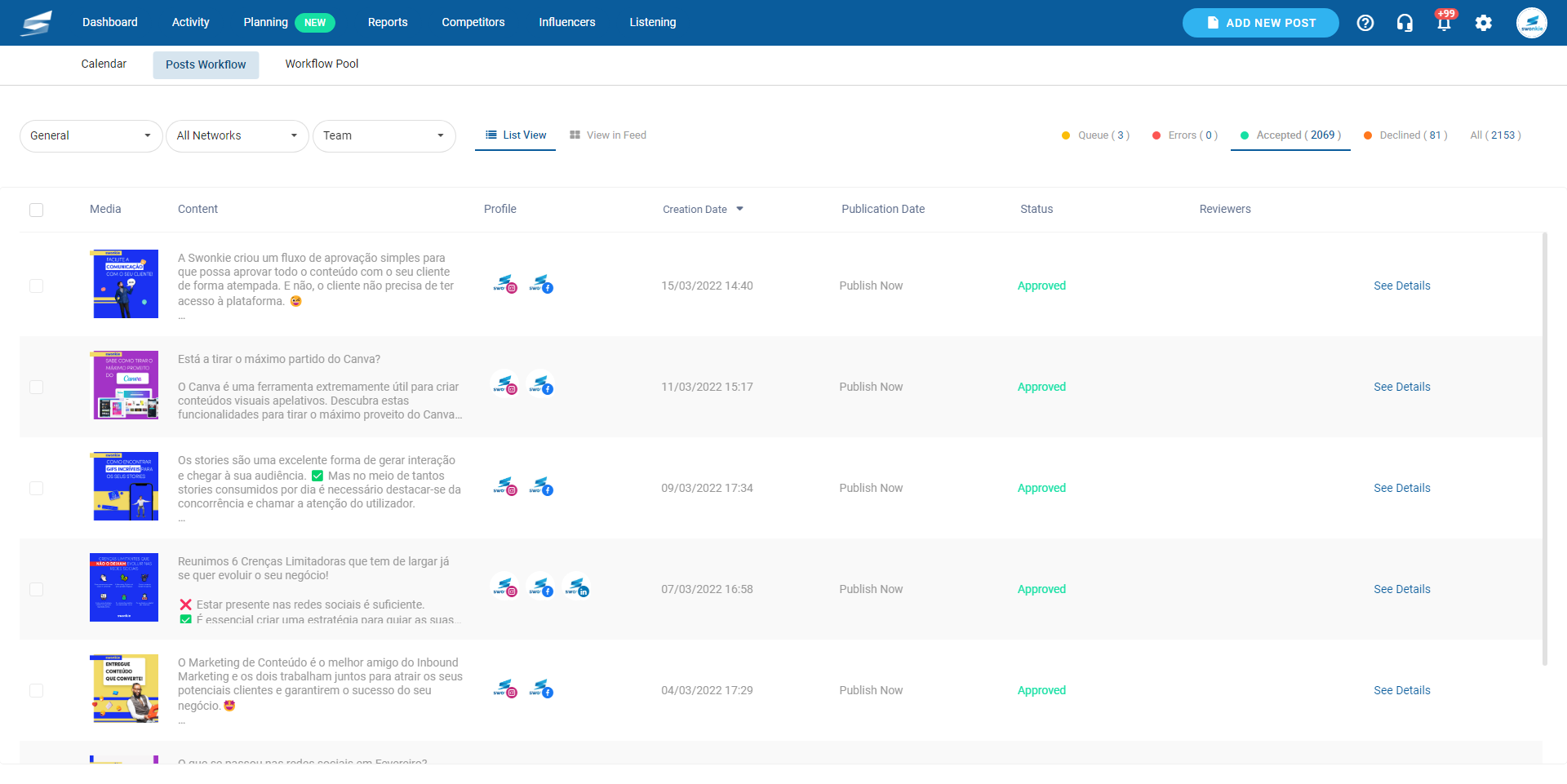Image resolution: width=1567 pixels, height=784 pixels.
Task: See Details for the 11/03/2022 post
Action: (1402, 387)
